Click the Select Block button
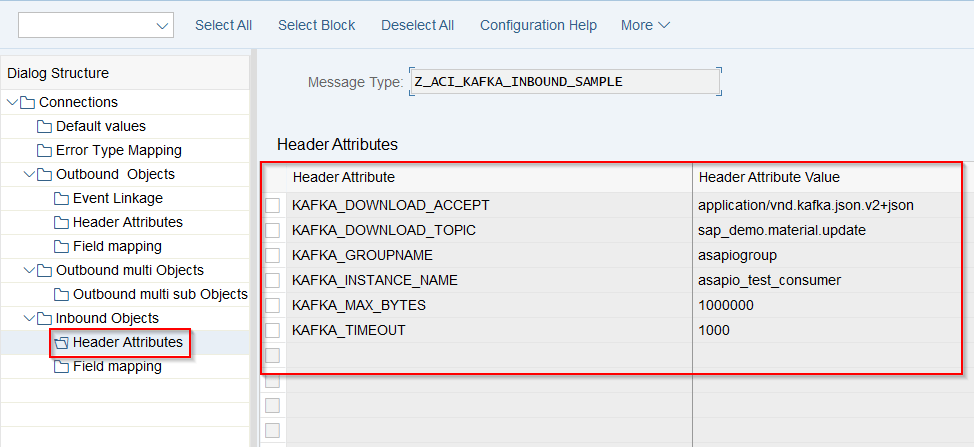Screen dimensions: 974x447 point(317,25)
